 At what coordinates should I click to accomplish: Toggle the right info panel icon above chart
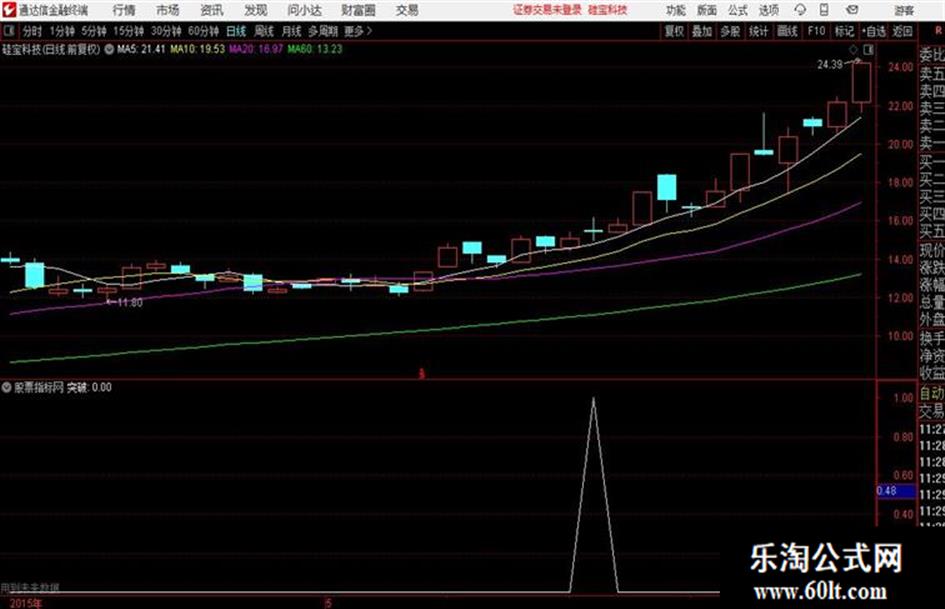point(868,49)
